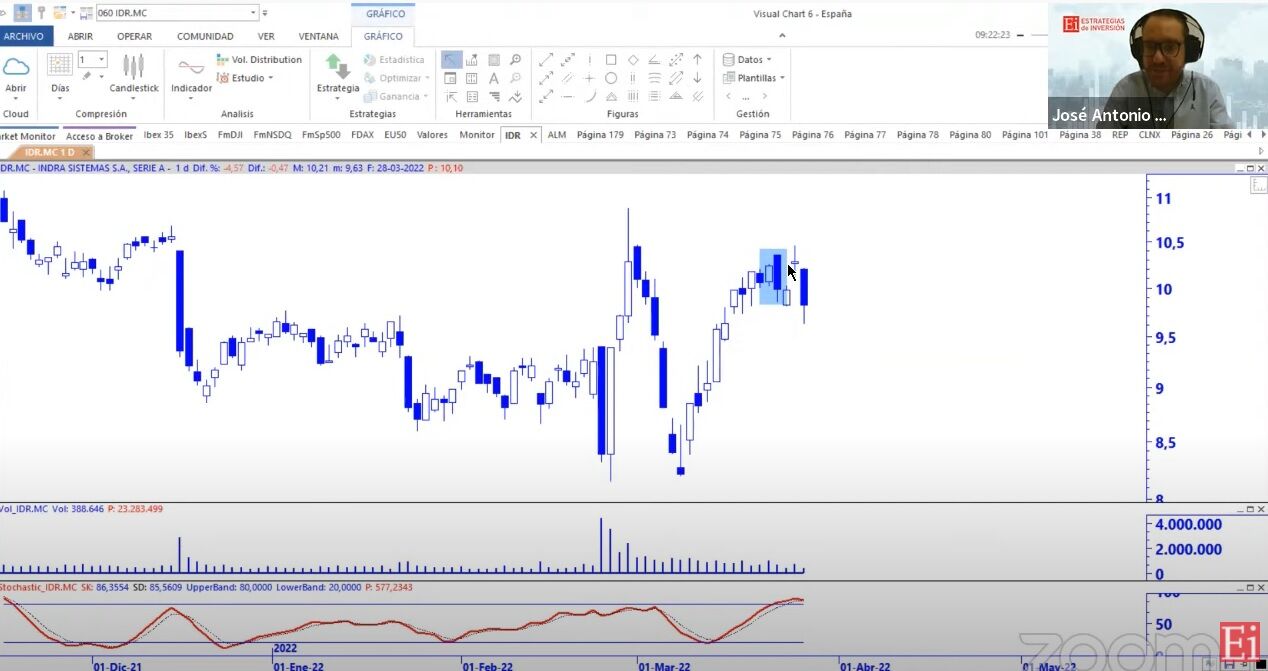Viewport: 1268px width, 671px height.
Task: Open the CLNX page tab
Action: pos(1150,135)
